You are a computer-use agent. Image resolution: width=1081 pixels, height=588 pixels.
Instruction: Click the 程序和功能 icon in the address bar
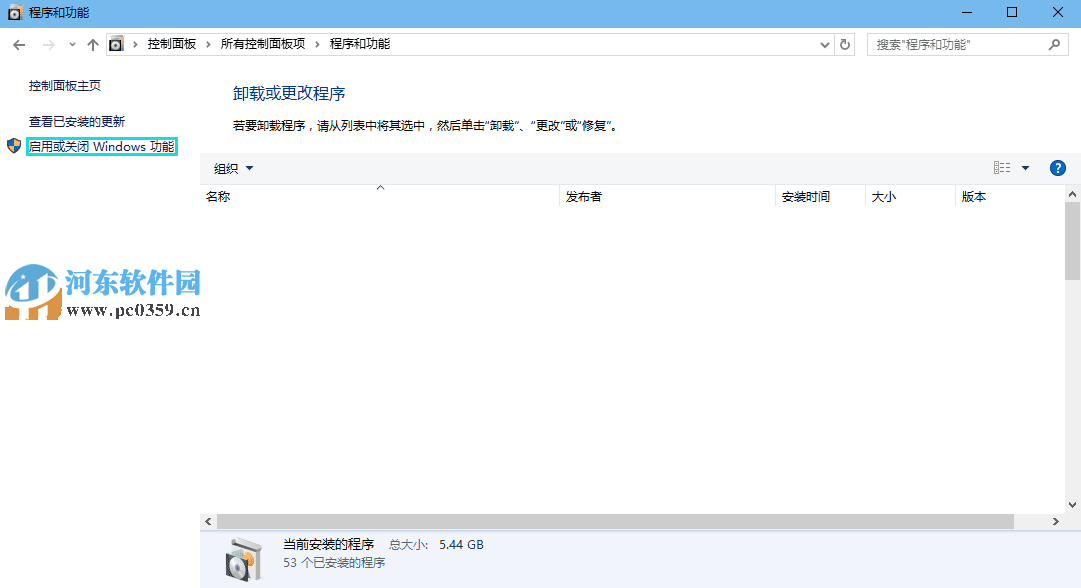[116, 44]
